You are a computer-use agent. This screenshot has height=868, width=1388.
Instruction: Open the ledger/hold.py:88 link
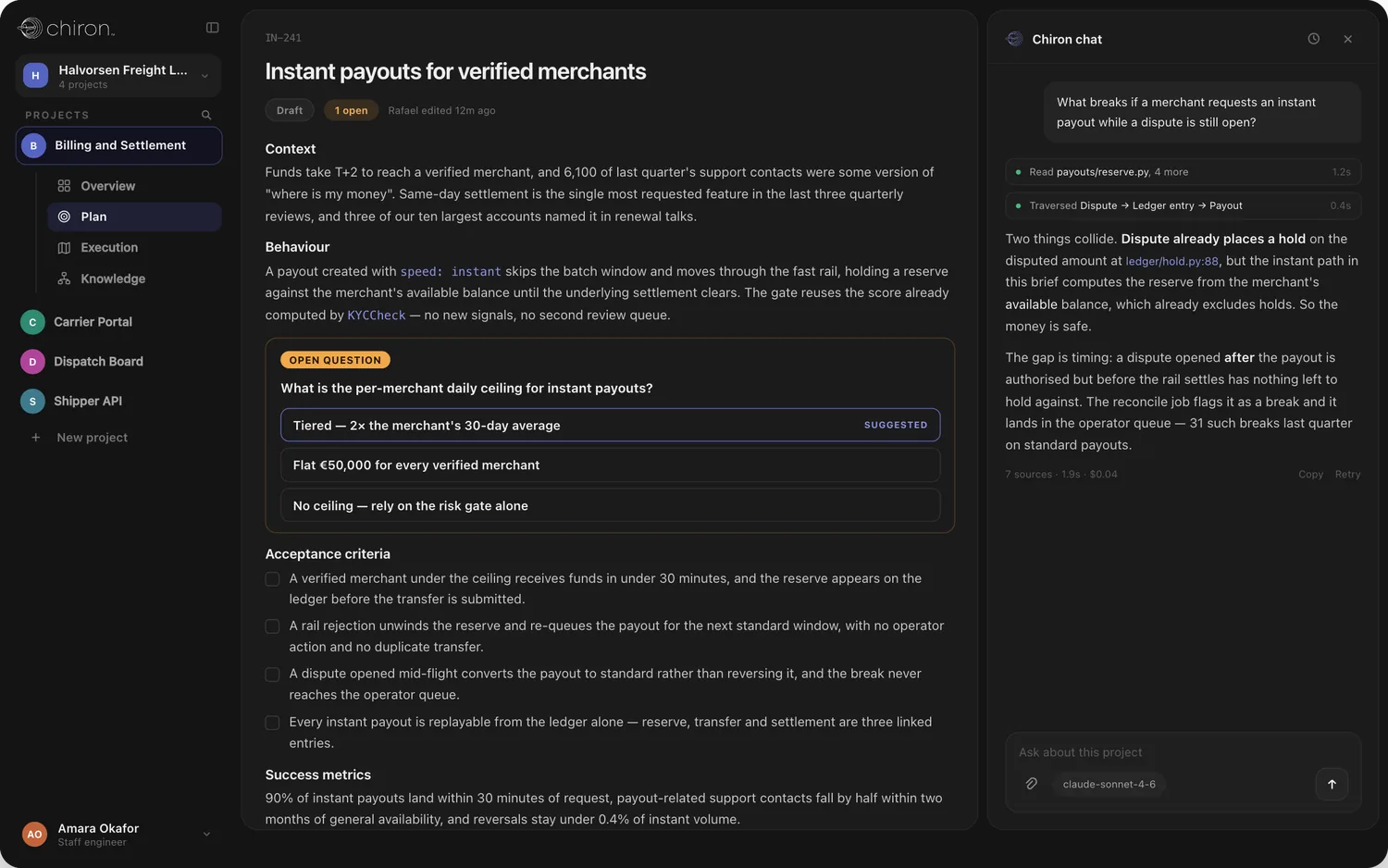[1171, 262]
